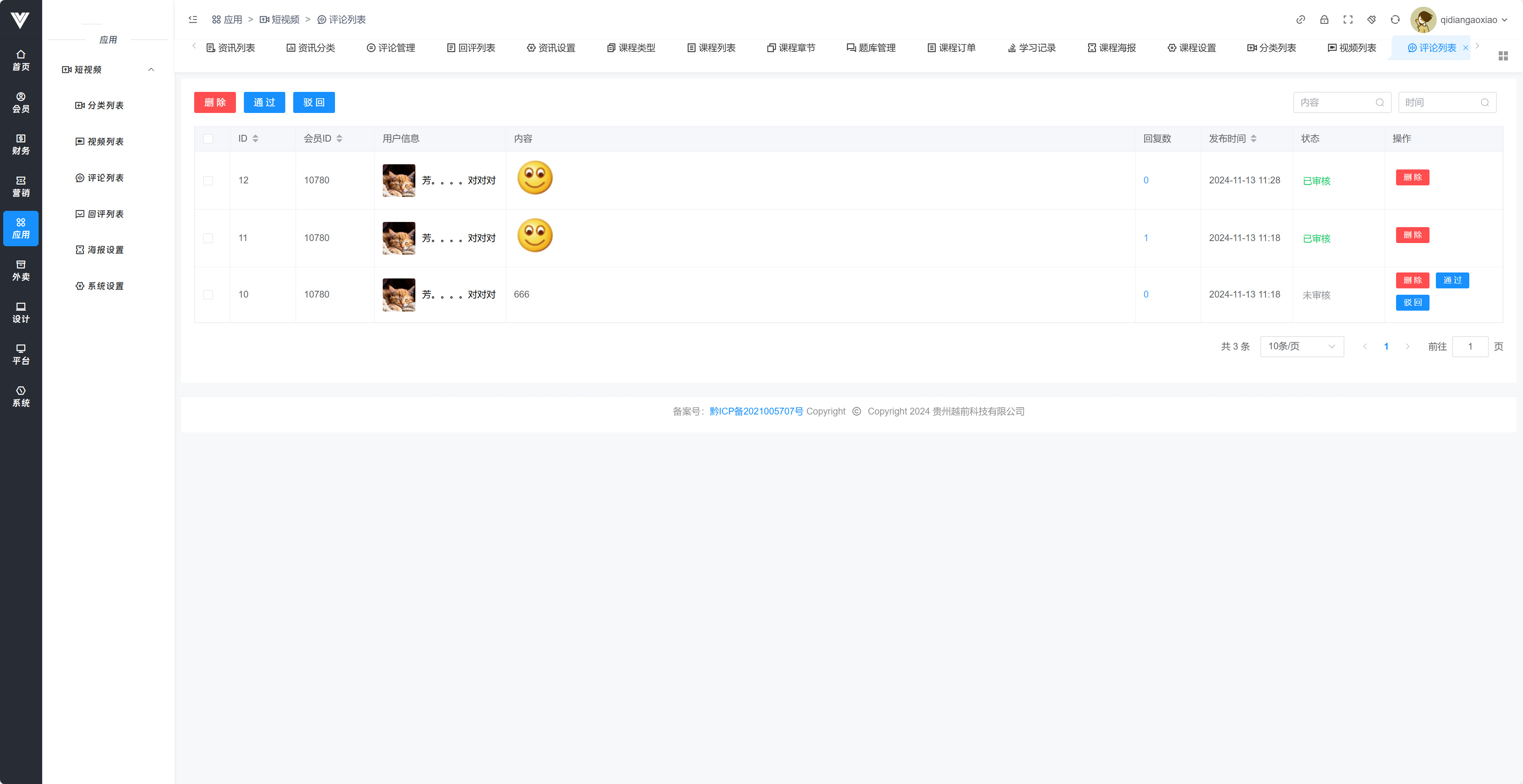
Task: Open the 黔ICP备2021005707号 link
Action: tap(756, 412)
